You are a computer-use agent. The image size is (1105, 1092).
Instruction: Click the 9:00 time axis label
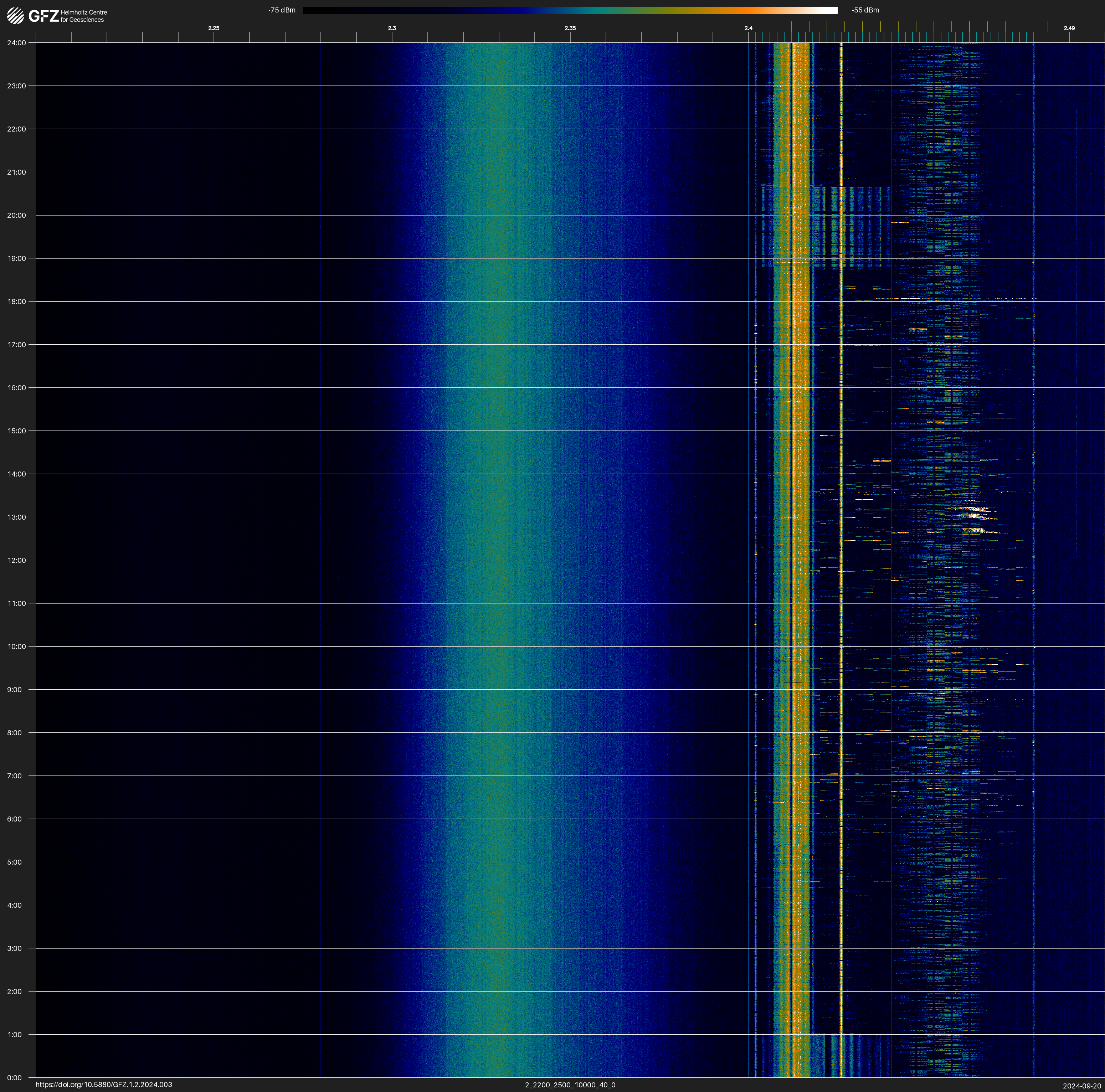[x=14, y=690]
